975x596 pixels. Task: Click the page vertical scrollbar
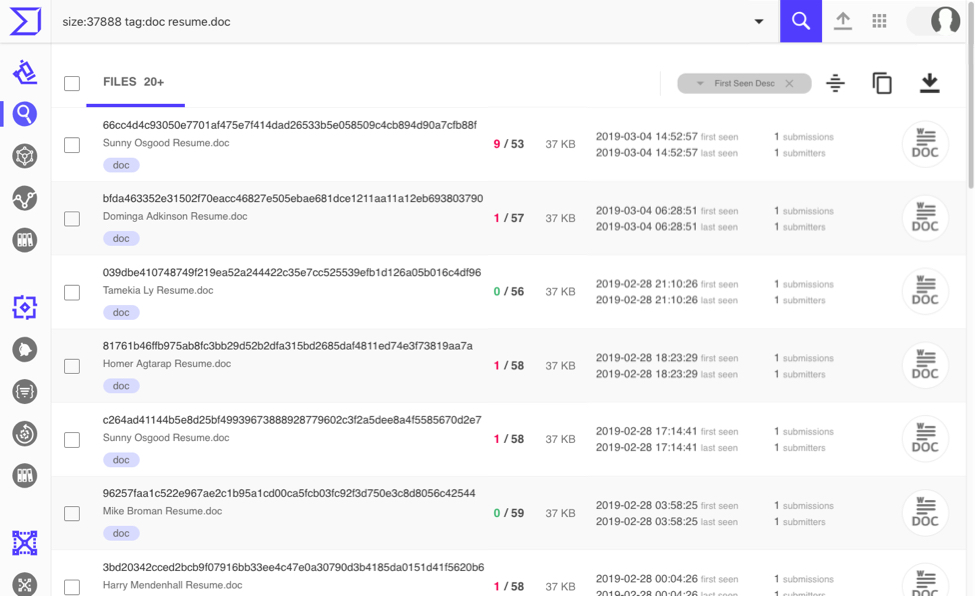pyautogui.click(x=971, y=93)
